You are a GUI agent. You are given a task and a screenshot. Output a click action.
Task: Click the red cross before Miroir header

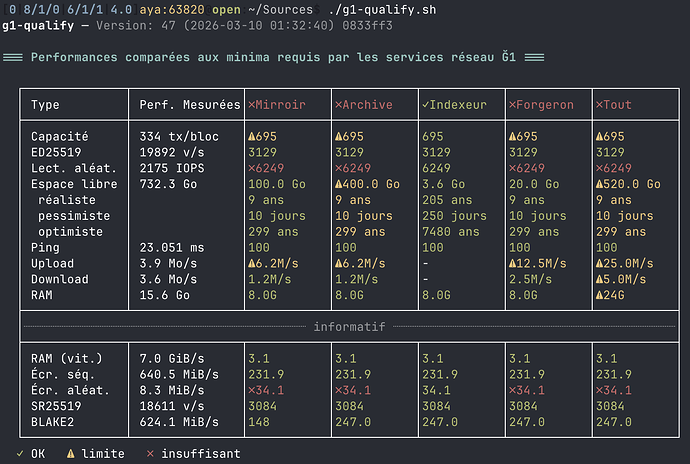tap(251, 105)
